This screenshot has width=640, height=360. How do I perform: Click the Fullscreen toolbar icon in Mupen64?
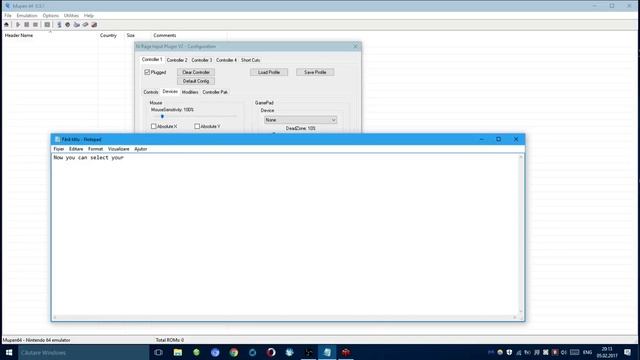[47, 24]
